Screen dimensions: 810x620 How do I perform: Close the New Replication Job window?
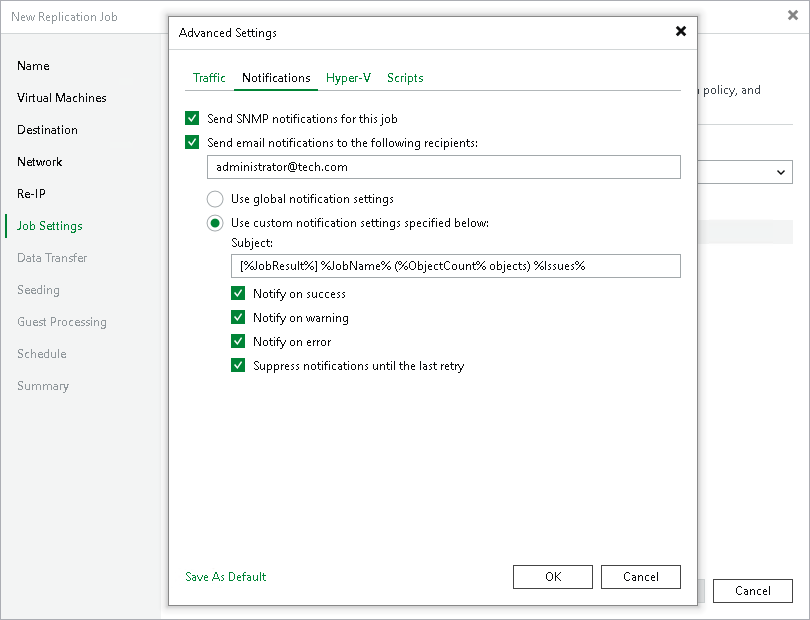(792, 16)
